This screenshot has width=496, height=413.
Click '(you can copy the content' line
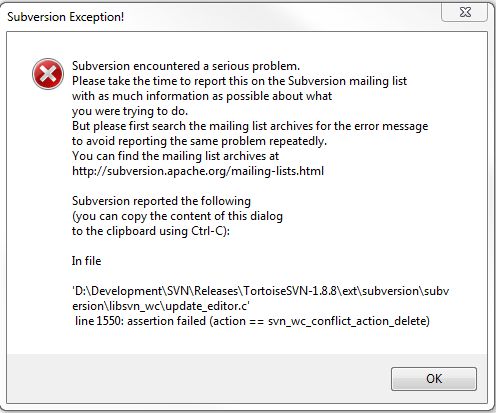coord(177,216)
